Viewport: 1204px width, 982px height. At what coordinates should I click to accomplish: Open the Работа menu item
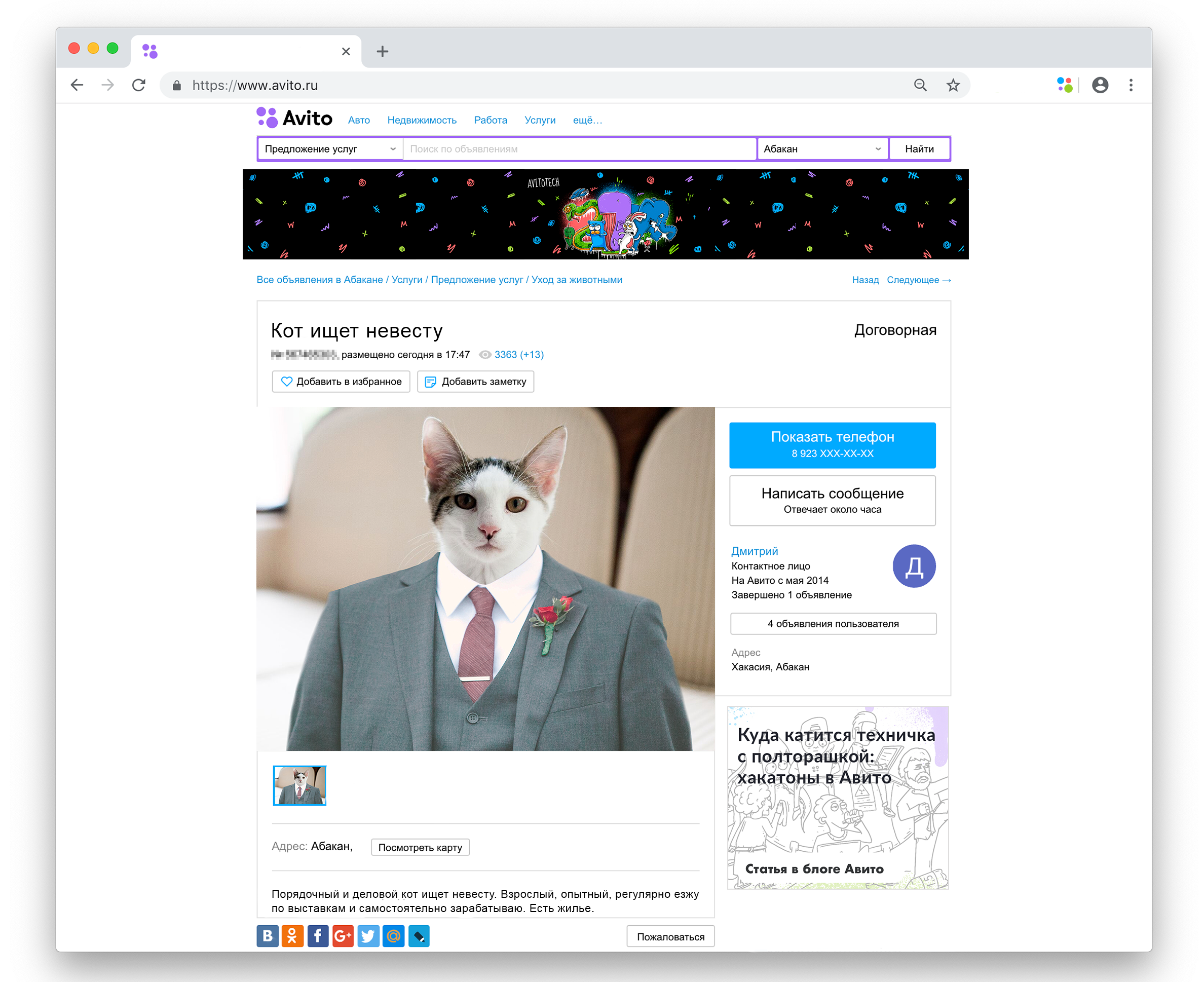tap(490, 120)
